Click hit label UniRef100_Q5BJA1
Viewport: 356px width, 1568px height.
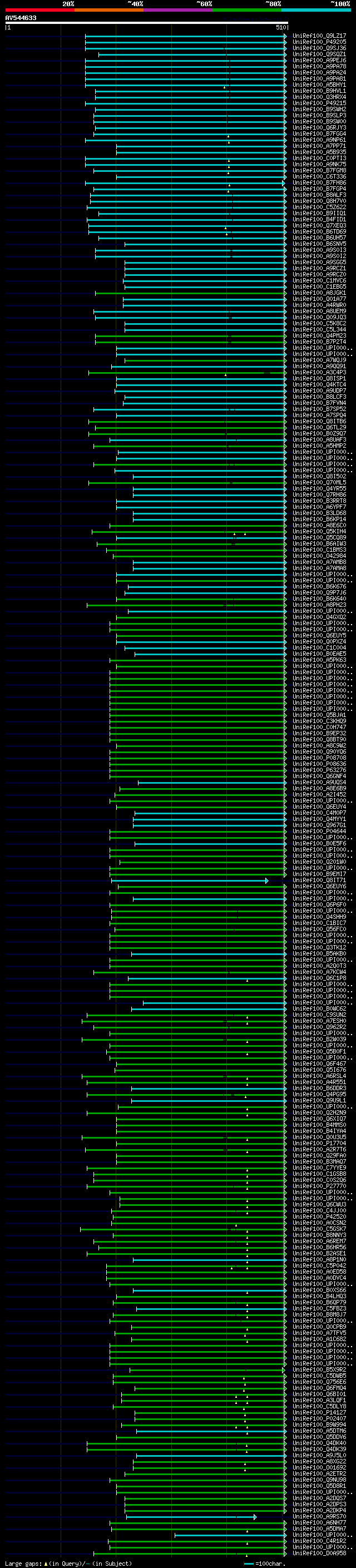[x=319, y=715]
